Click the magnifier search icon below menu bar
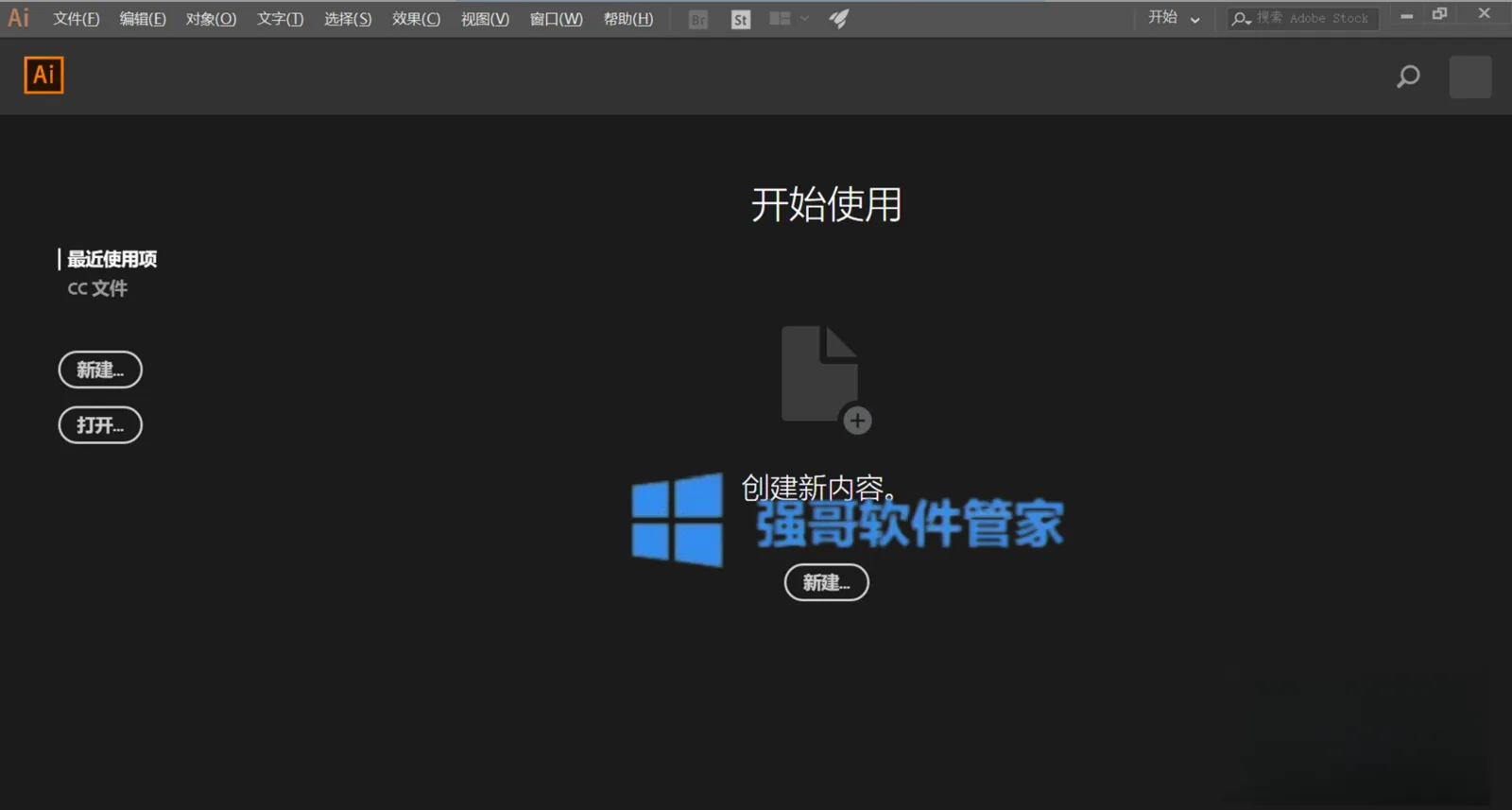The image size is (1512, 810). (x=1408, y=77)
